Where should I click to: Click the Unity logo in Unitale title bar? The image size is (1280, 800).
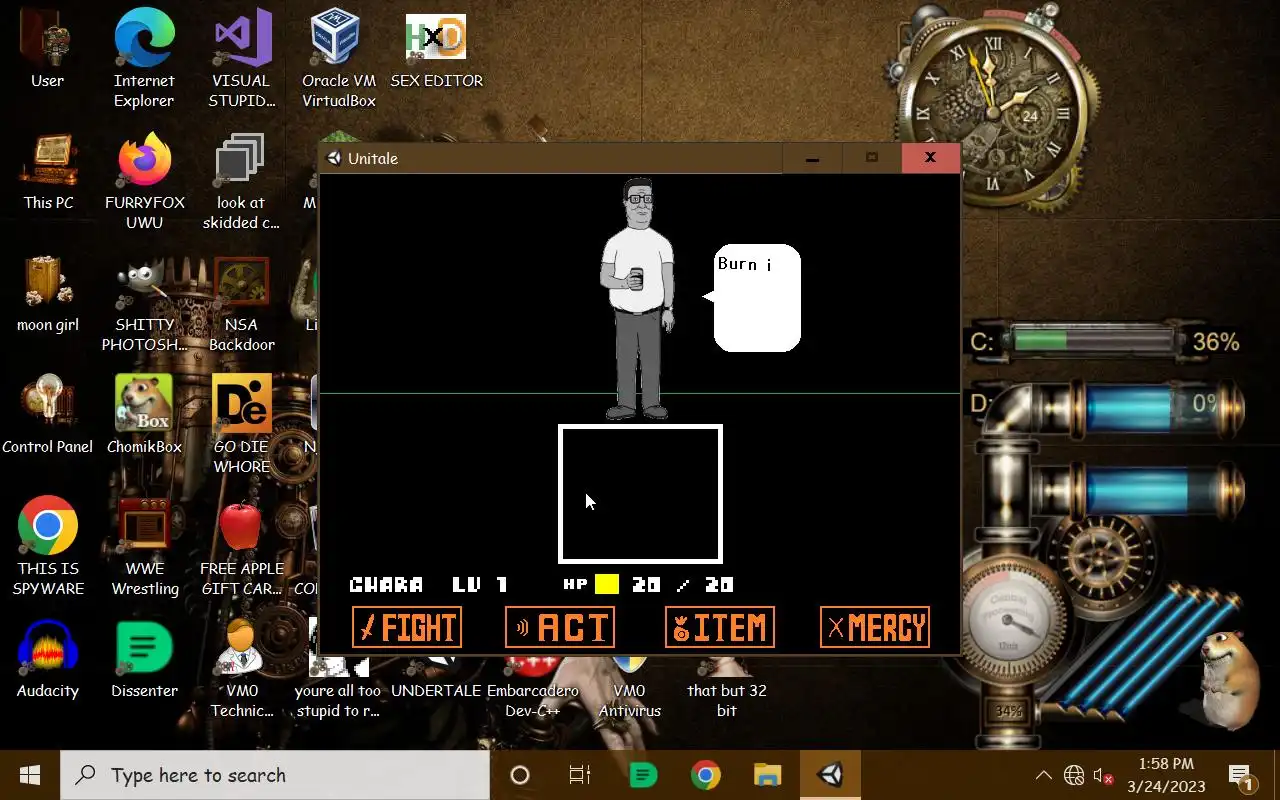coord(334,158)
